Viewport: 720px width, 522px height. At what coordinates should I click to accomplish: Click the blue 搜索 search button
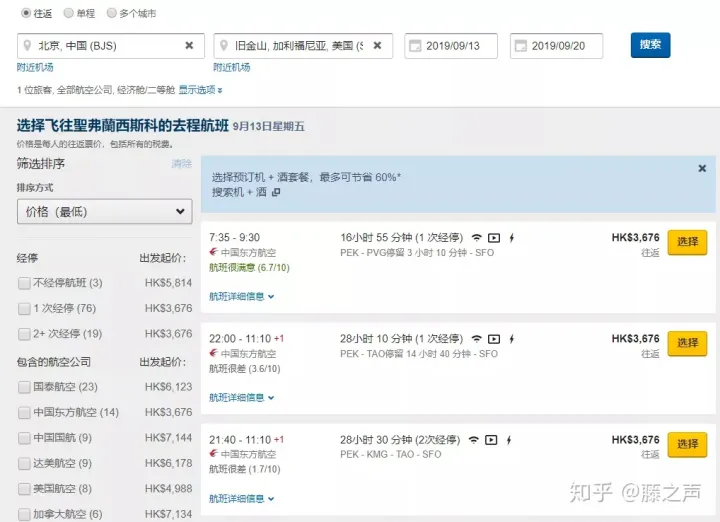click(x=651, y=45)
